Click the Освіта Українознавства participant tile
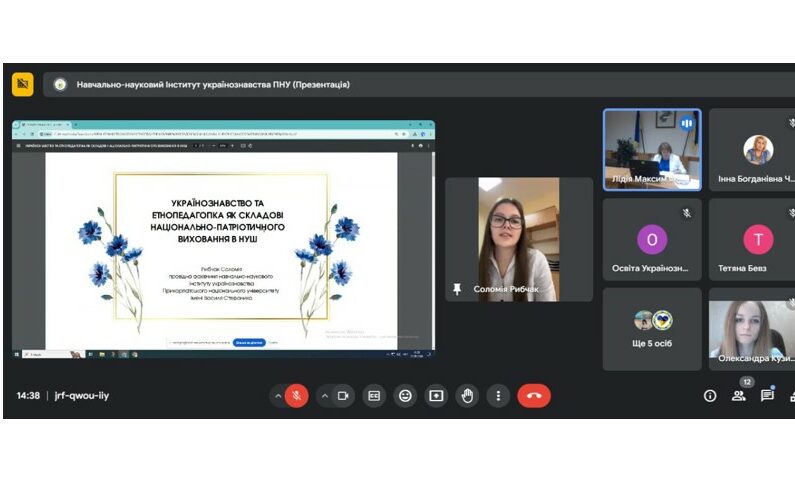 (652, 240)
